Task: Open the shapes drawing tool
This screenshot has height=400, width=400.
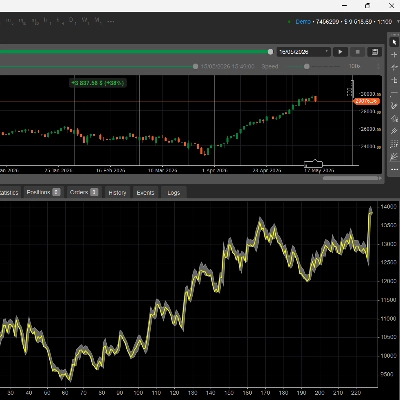Action: [x=394, y=118]
